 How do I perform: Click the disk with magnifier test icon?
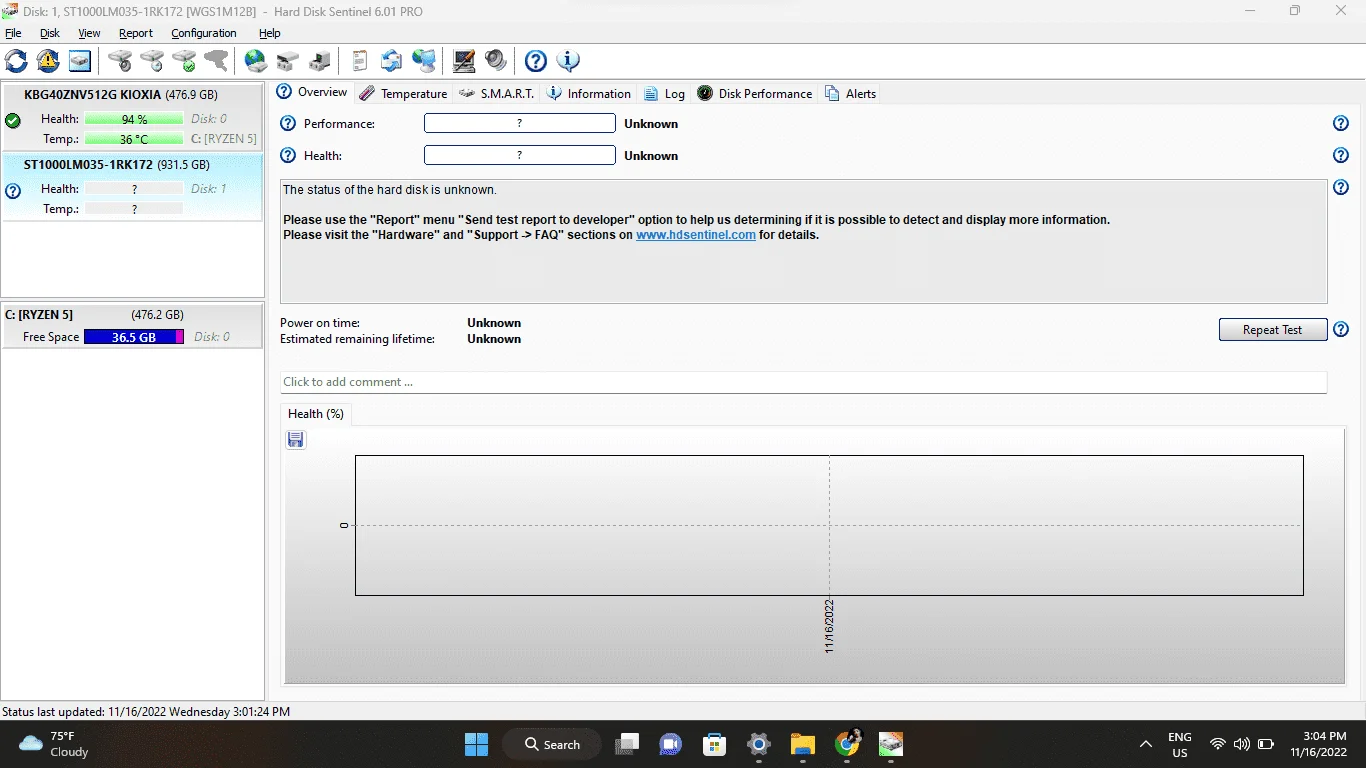[x=120, y=61]
